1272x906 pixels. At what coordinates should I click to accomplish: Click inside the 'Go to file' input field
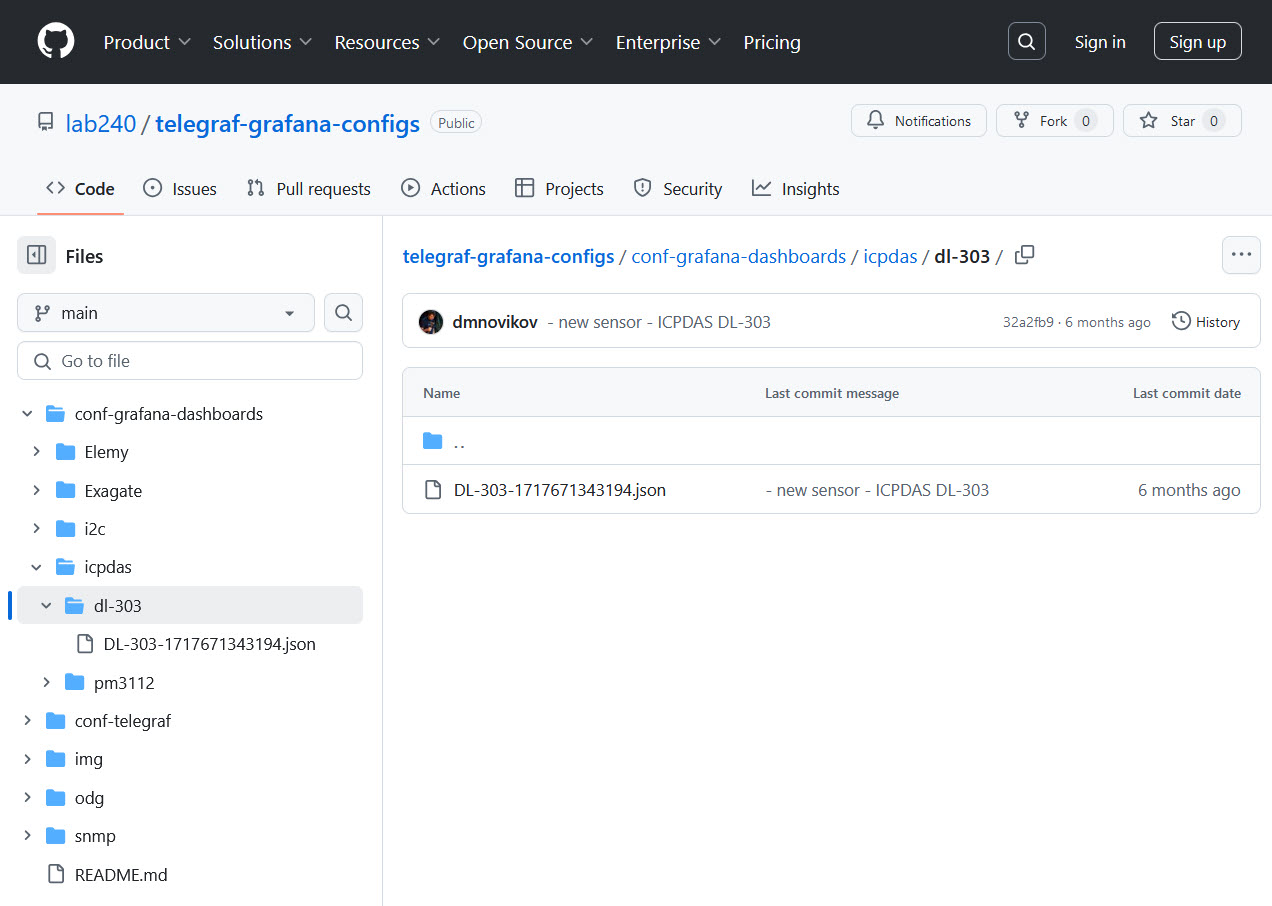tap(190, 360)
